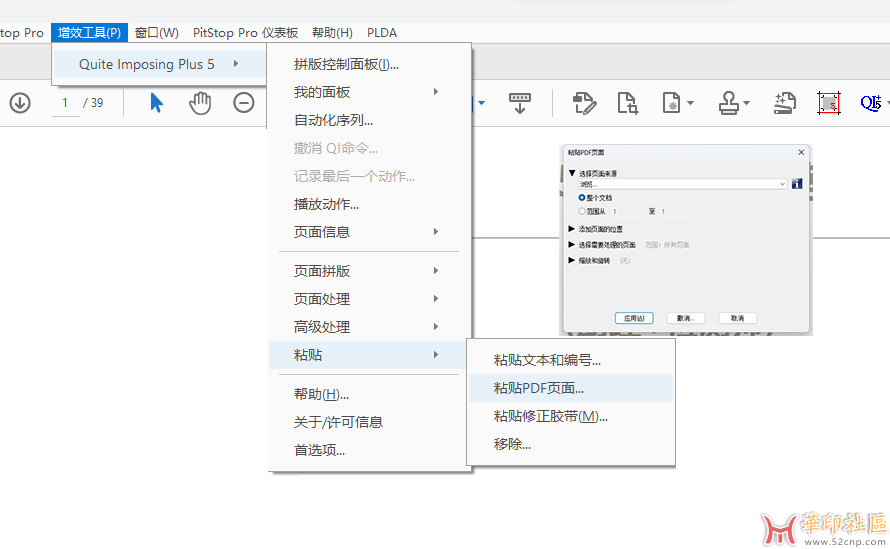
Task: Choose 移除... submenu item
Action: pyautogui.click(x=571, y=444)
